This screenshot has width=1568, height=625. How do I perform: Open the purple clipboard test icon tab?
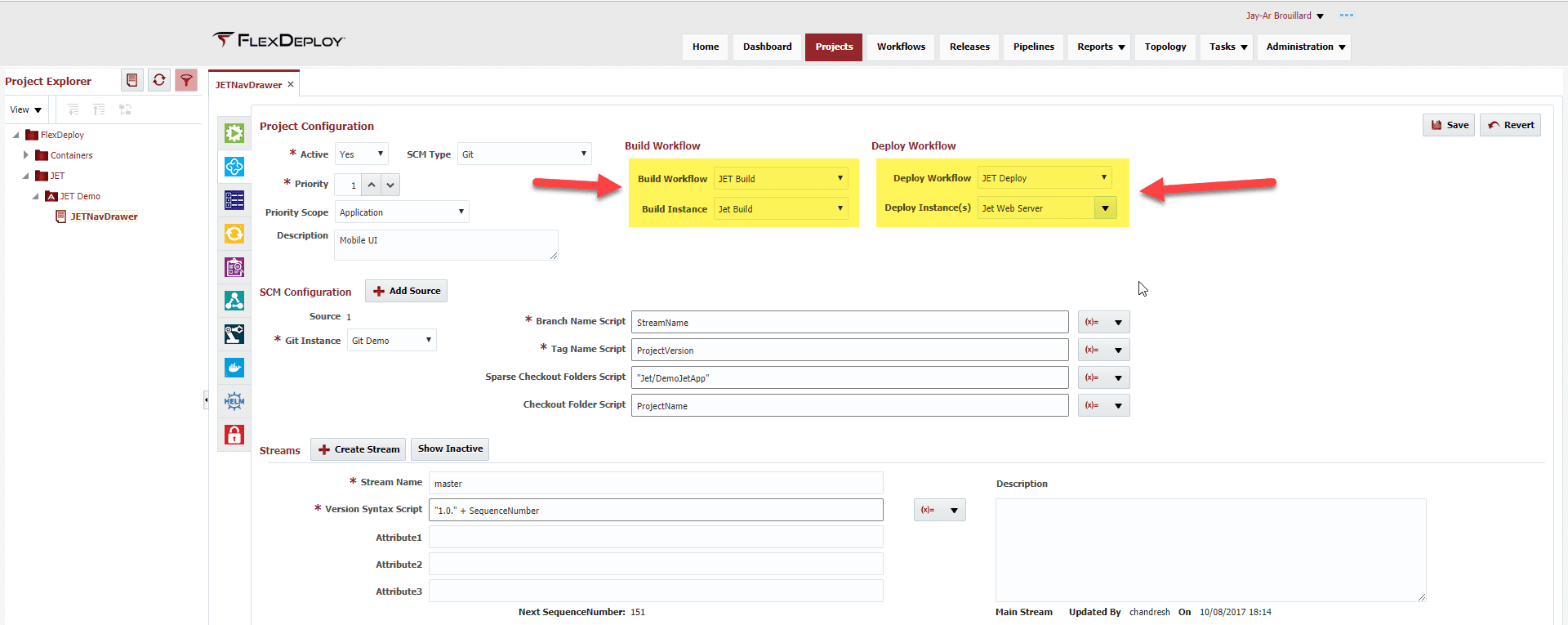pyautogui.click(x=234, y=267)
